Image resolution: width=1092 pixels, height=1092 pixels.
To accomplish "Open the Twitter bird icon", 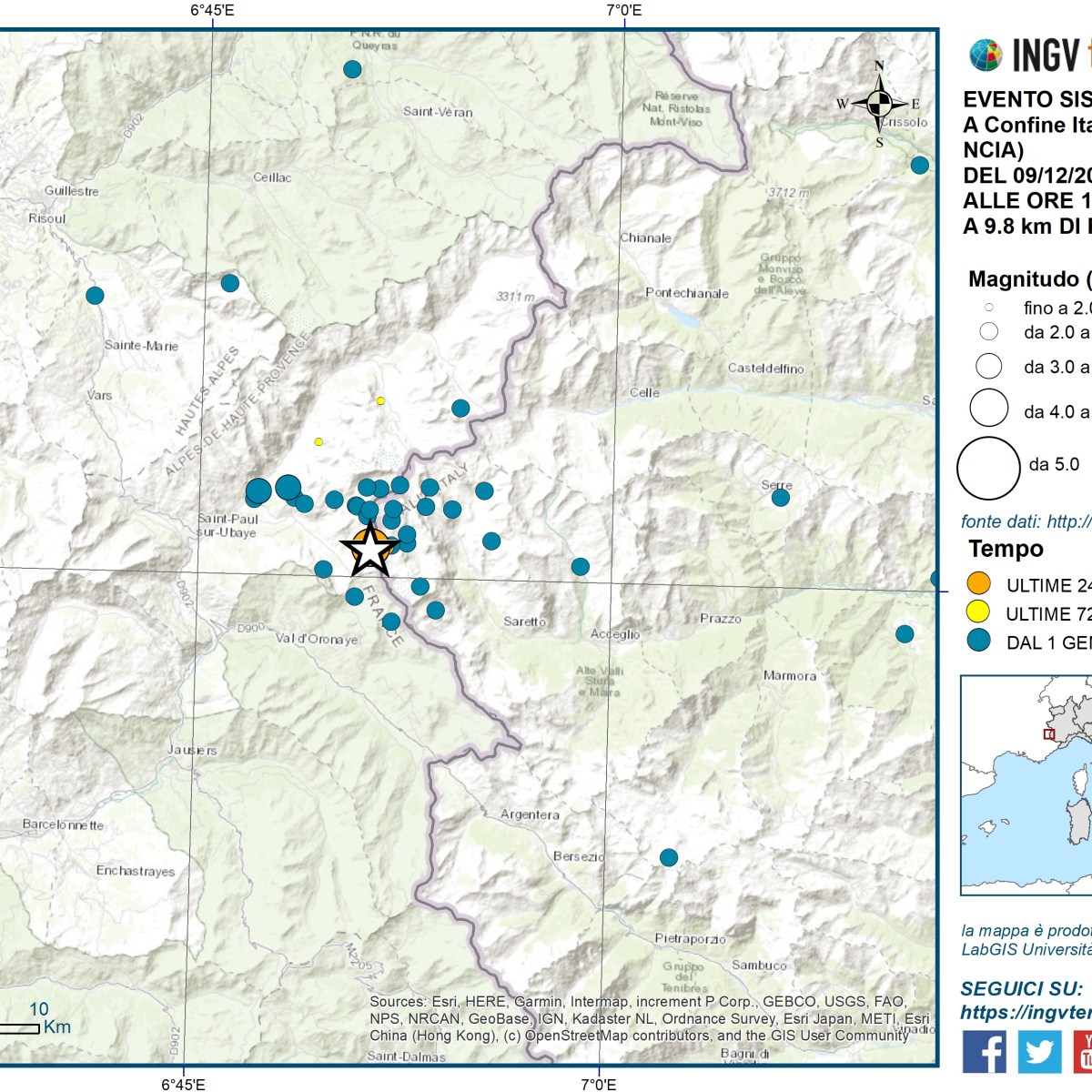I will 1039,1052.
